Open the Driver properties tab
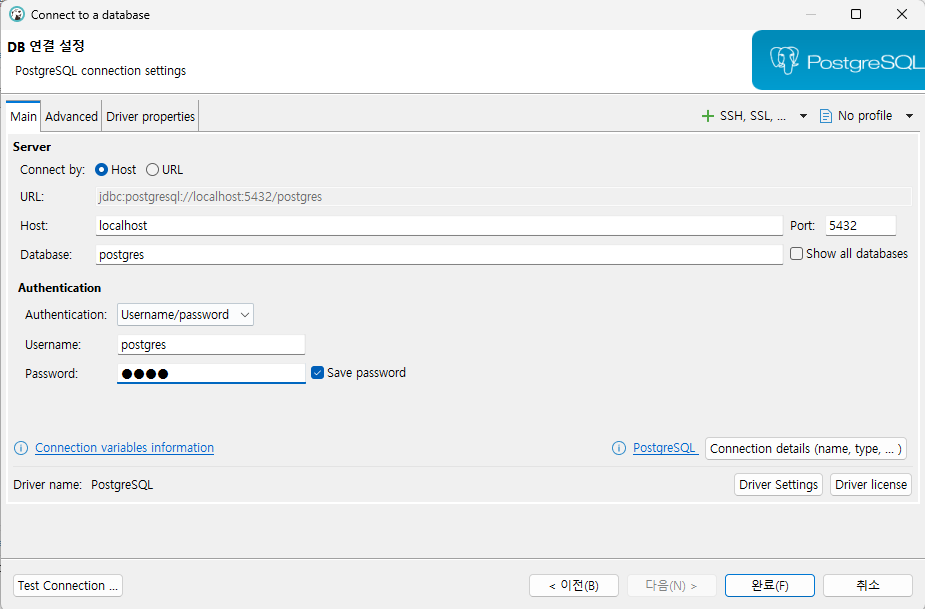 pyautogui.click(x=150, y=116)
